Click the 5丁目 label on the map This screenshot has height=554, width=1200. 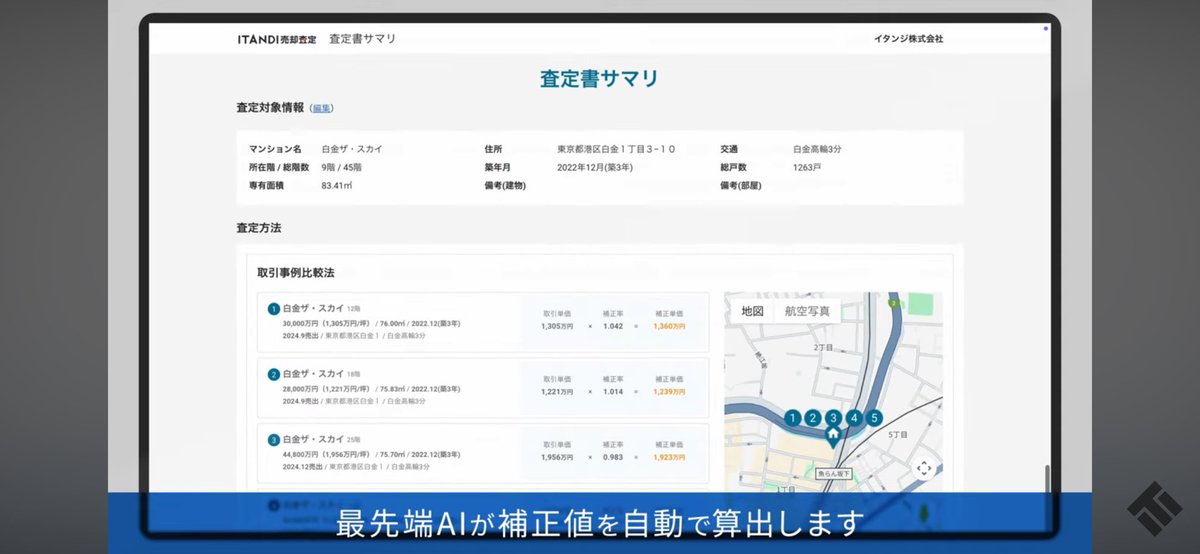[898, 434]
